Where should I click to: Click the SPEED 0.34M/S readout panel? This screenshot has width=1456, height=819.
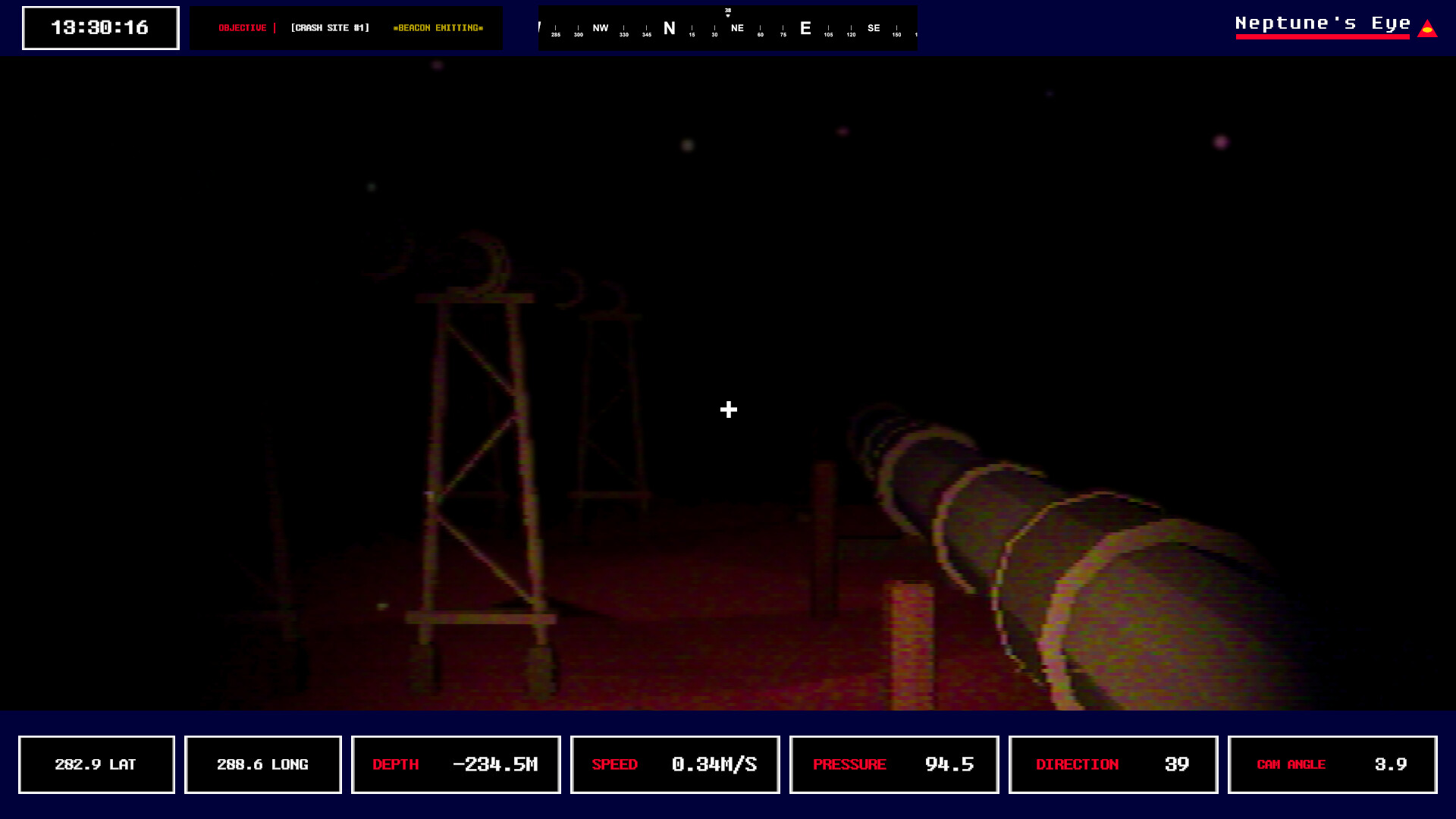tap(675, 764)
